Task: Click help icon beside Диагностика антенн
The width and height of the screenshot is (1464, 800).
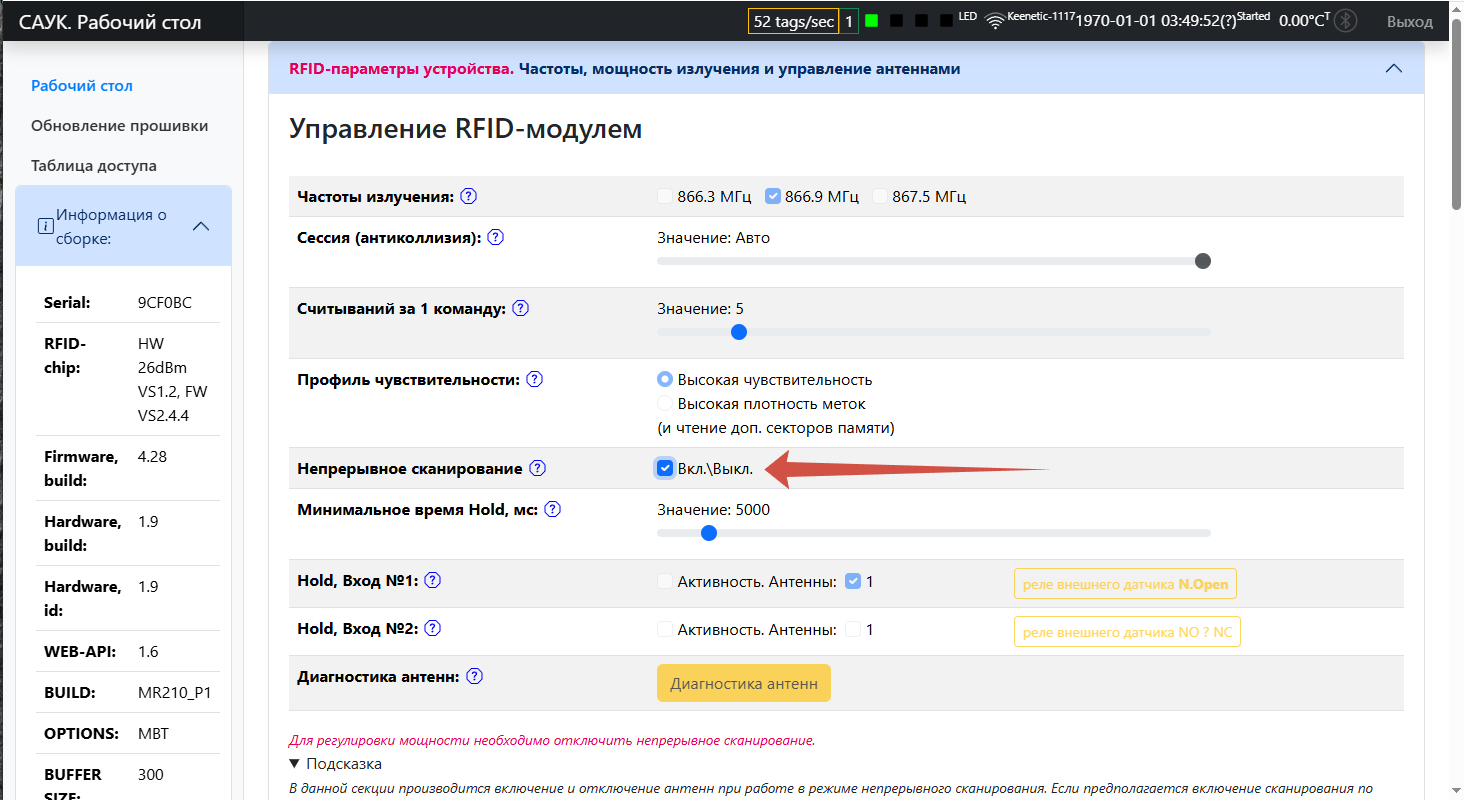Action: pyautogui.click(x=475, y=675)
